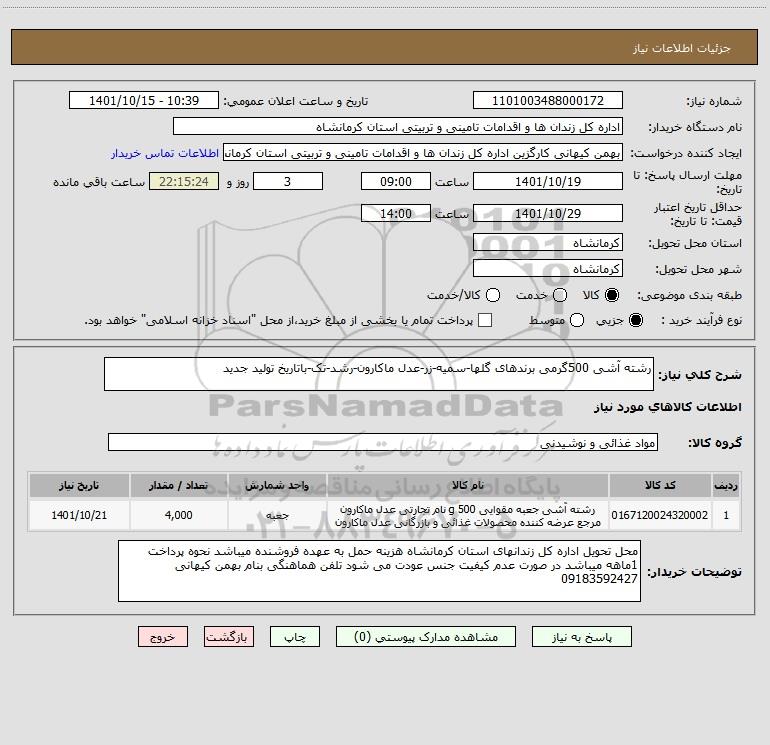Screen dimensions: 770x745
Task: Click row number 1 cell
Action: click(x=726, y=515)
